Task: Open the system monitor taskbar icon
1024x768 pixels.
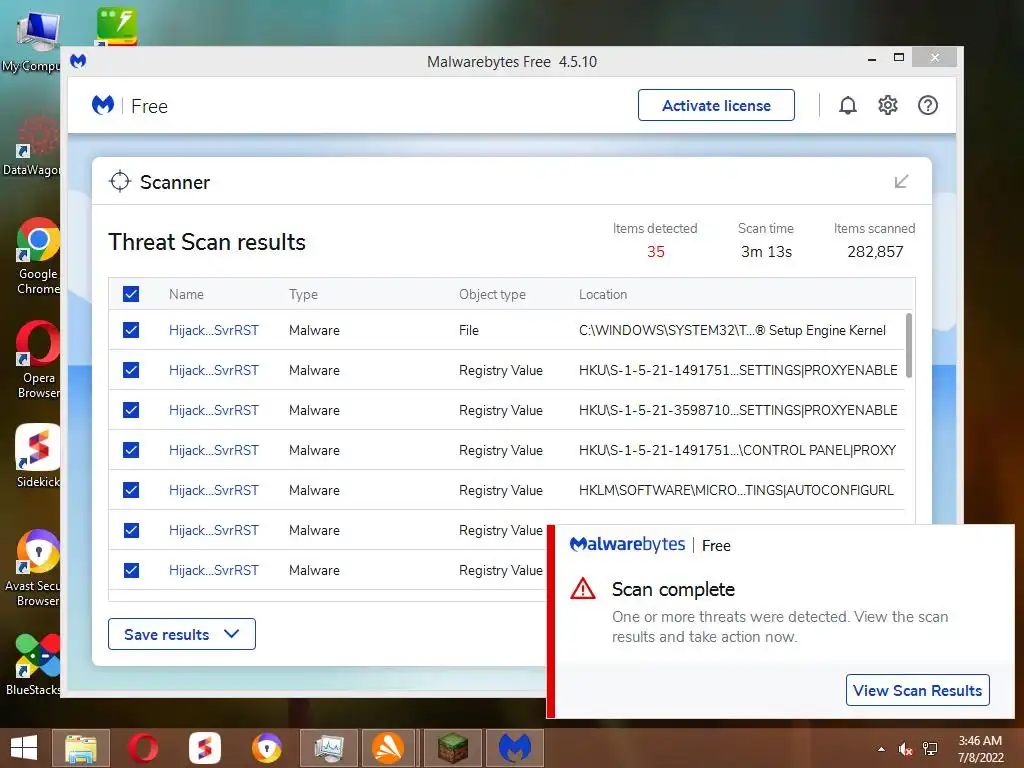Action: [x=328, y=748]
